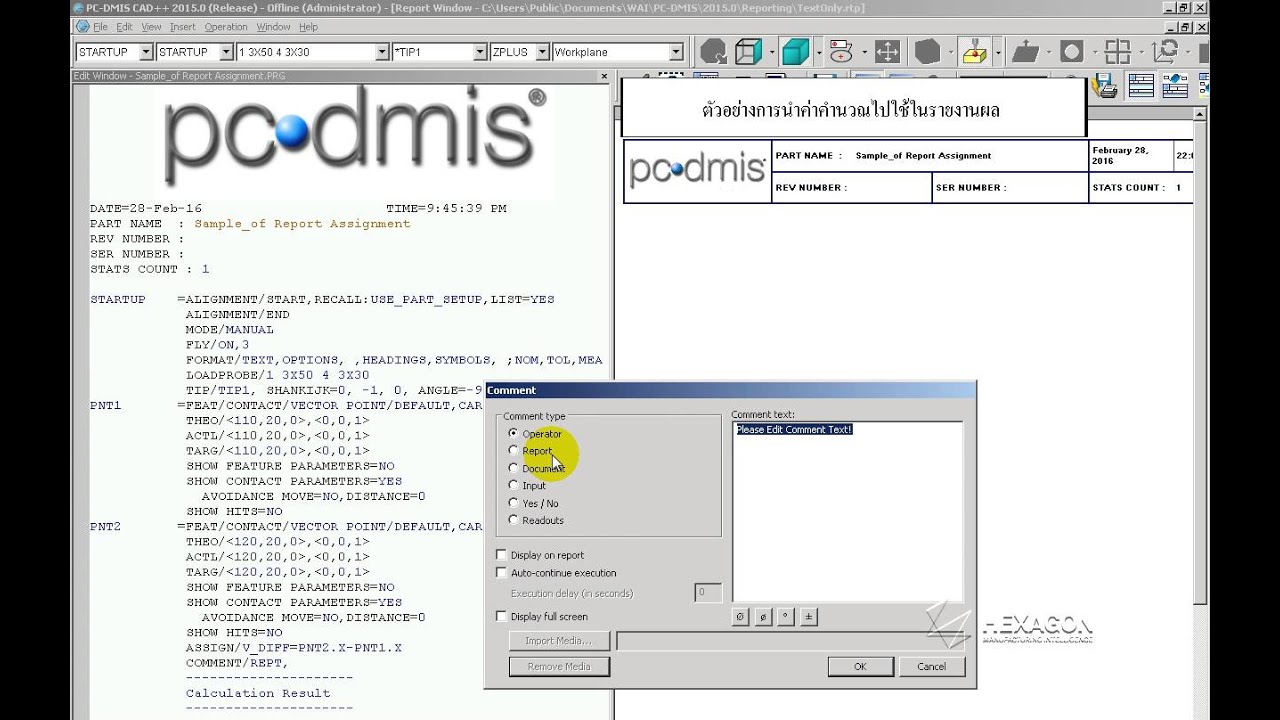Image resolution: width=1280 pixels, height=720 pixels.
Task: Click the report template with CAD icon
Action: [1176, 86]
